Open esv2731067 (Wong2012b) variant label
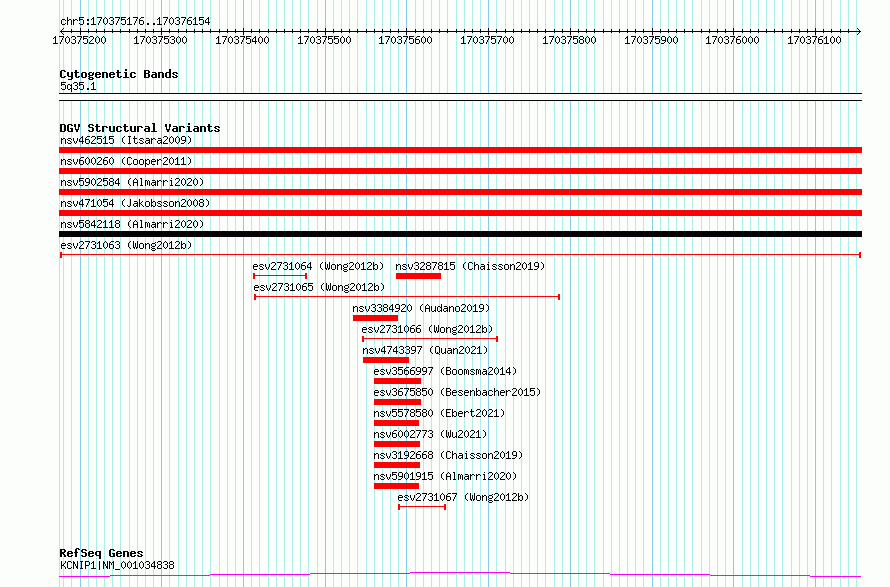The height and width of the screenshot is (587, 890). tap(463, 497)
